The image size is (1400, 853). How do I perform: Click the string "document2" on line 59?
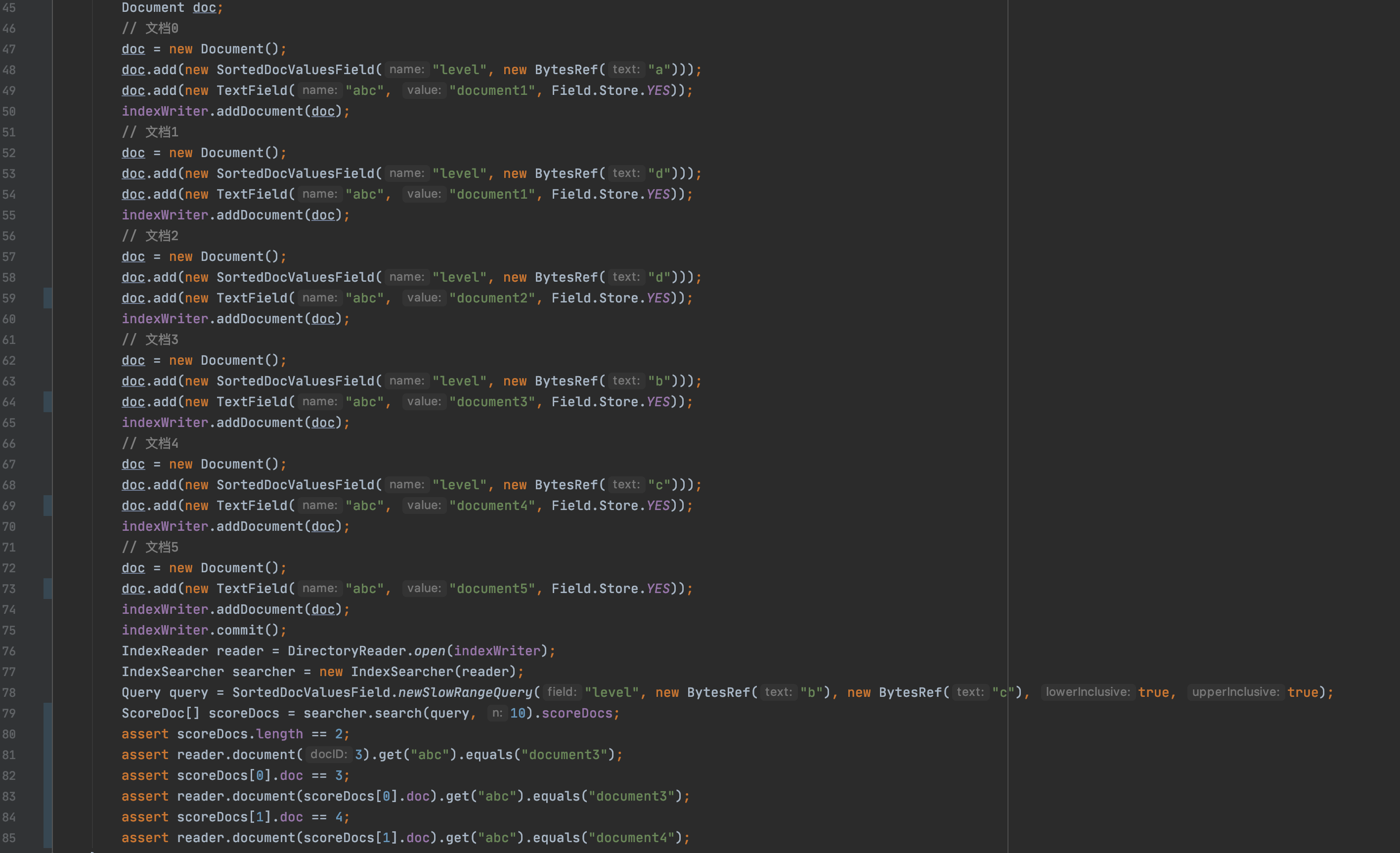tap(492, 298)
